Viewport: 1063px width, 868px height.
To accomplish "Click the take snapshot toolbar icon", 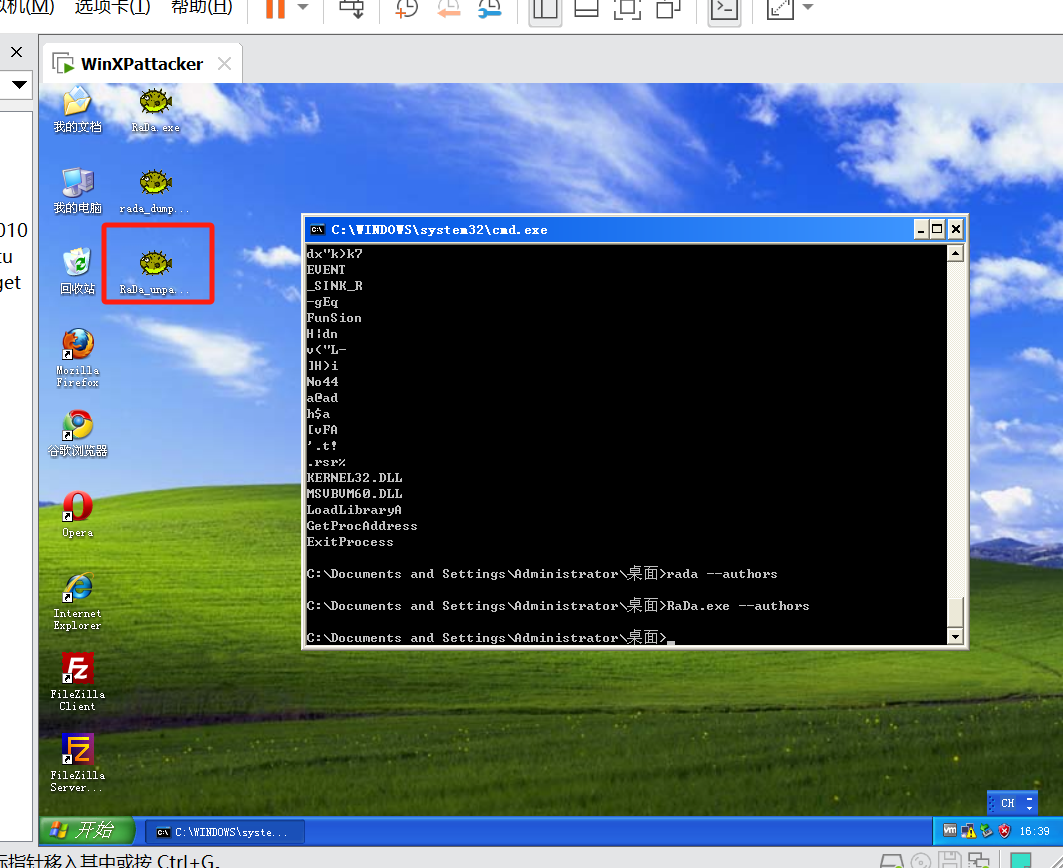I will click(x=406, y=8).
